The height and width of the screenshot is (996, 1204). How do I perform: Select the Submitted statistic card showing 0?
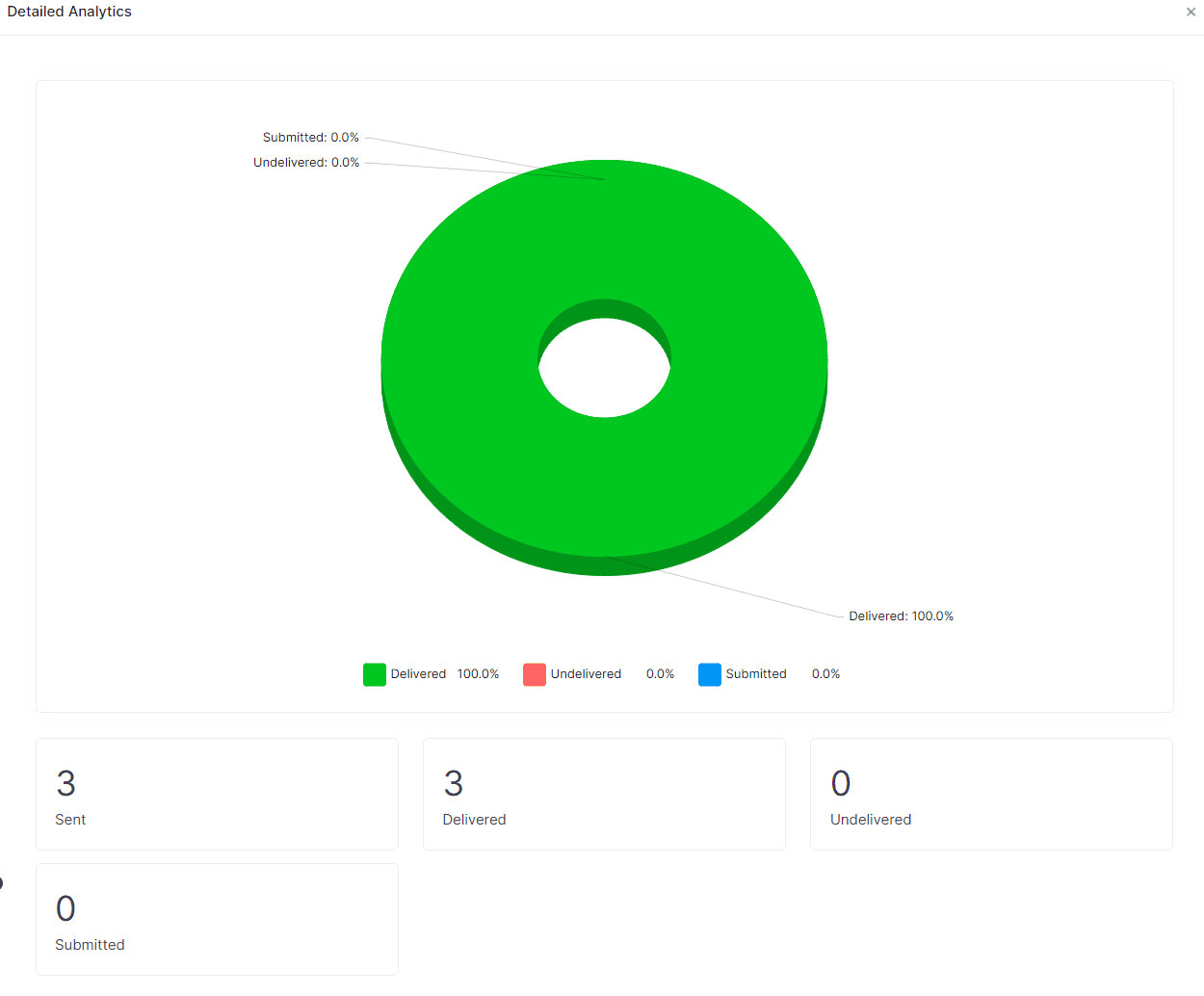[217, 919]
